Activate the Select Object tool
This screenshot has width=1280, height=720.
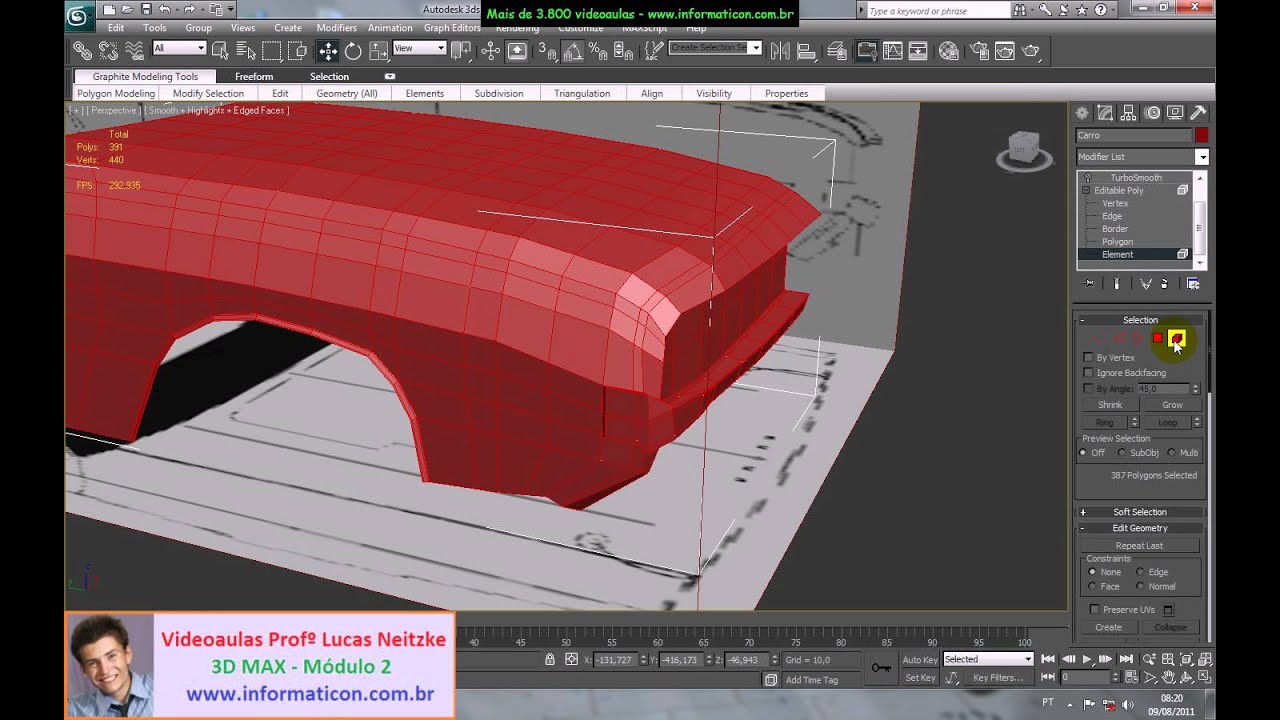[x=220, y=50]
